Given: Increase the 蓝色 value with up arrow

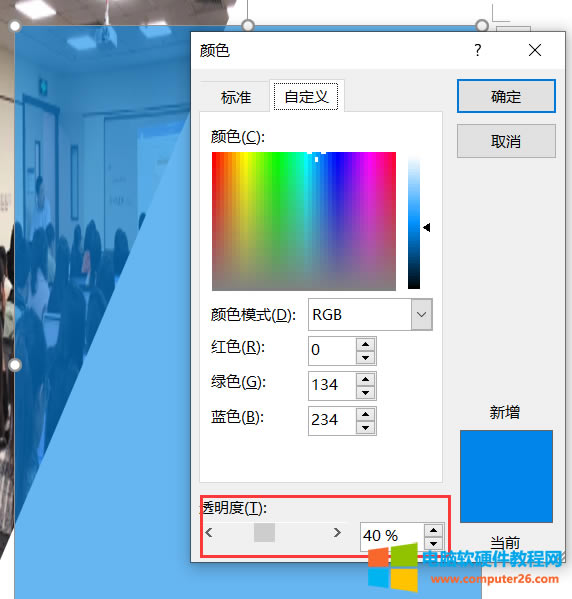Looking at the screenshot, I should (x=366, y=414).
